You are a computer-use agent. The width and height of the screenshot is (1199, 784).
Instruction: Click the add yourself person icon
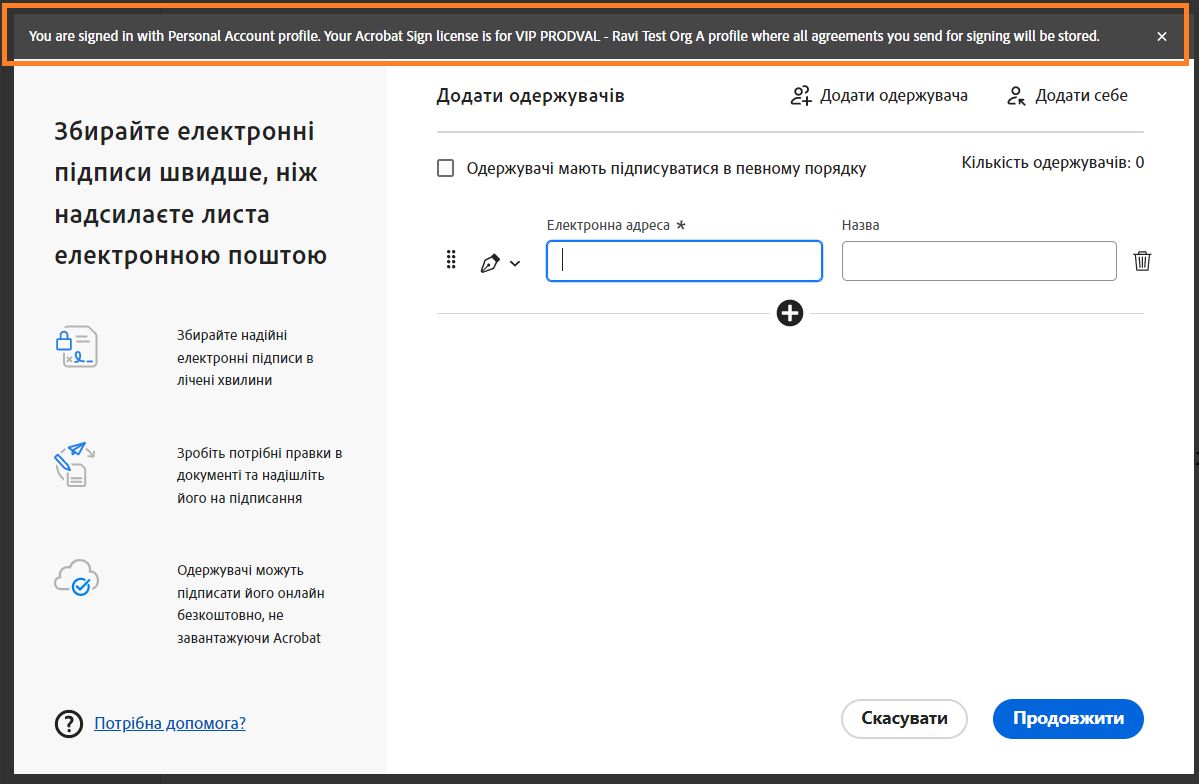pos(1016,96)
